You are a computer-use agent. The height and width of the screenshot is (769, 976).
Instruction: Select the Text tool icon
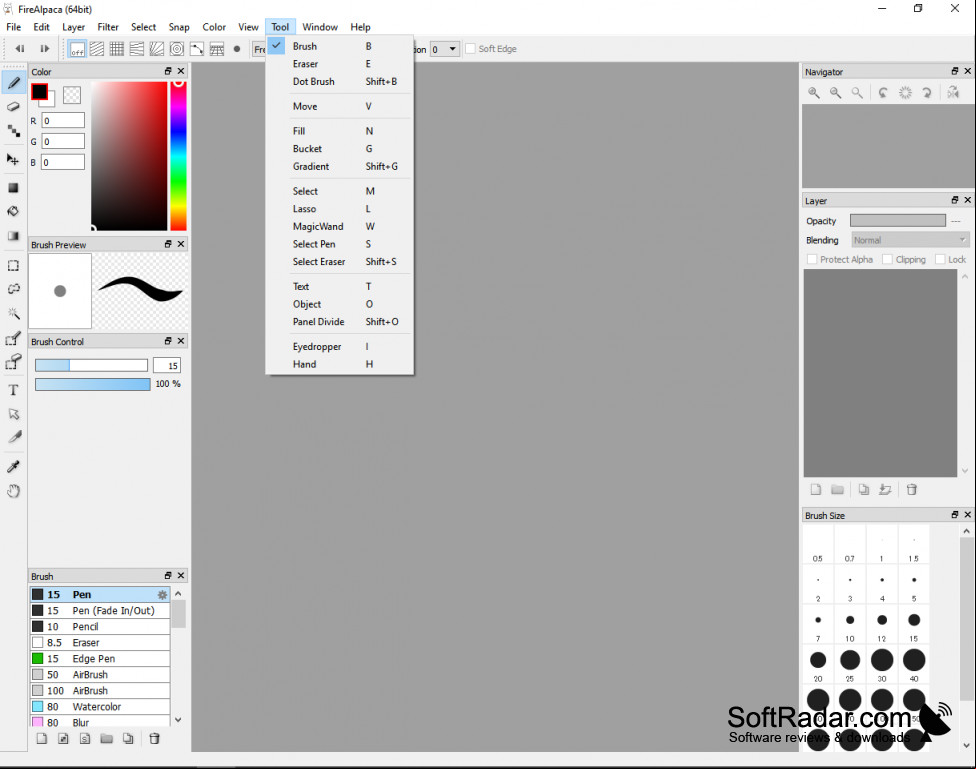[x=13, y=390]
